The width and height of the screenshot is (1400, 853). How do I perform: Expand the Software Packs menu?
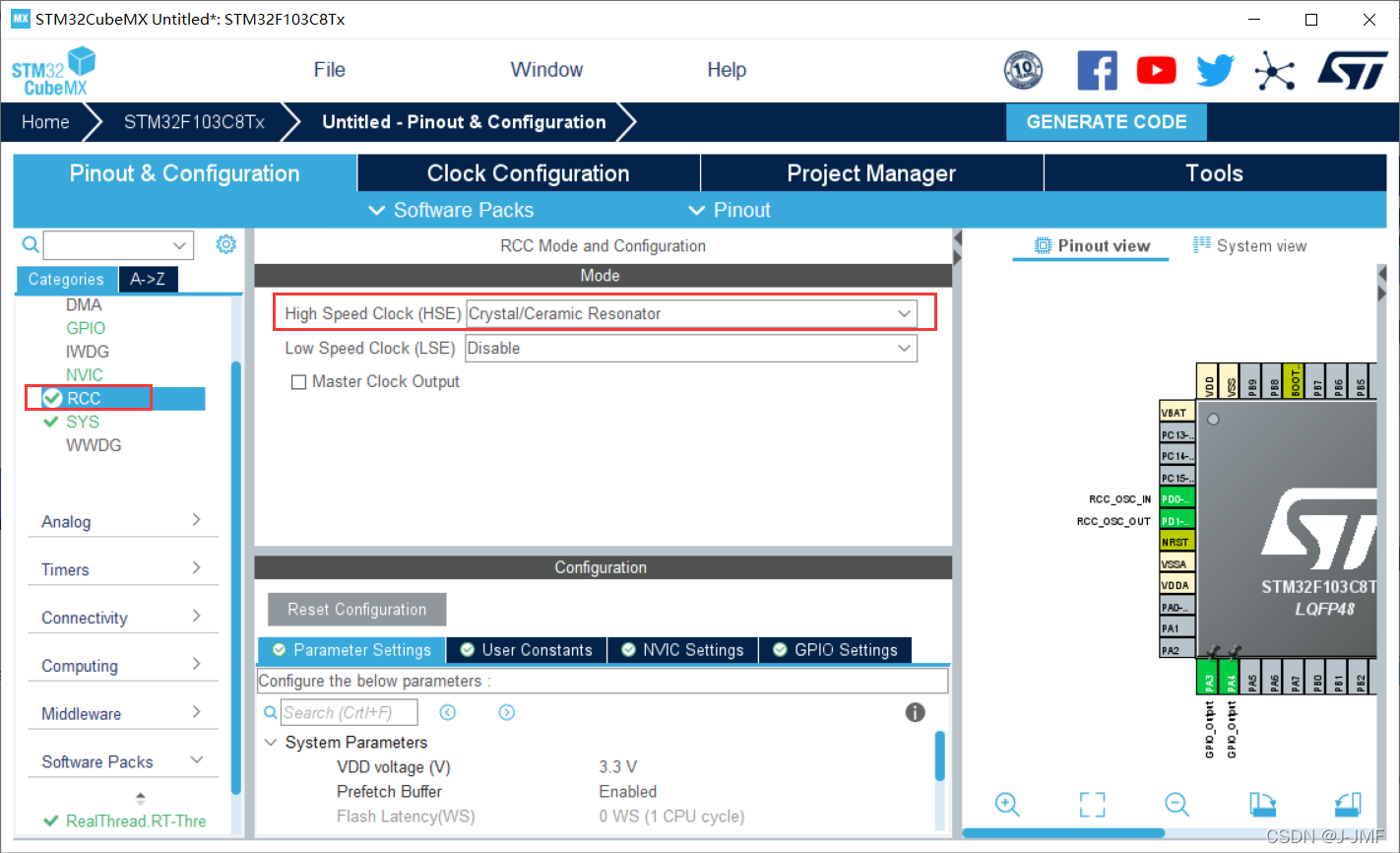(x=451, y=210)
